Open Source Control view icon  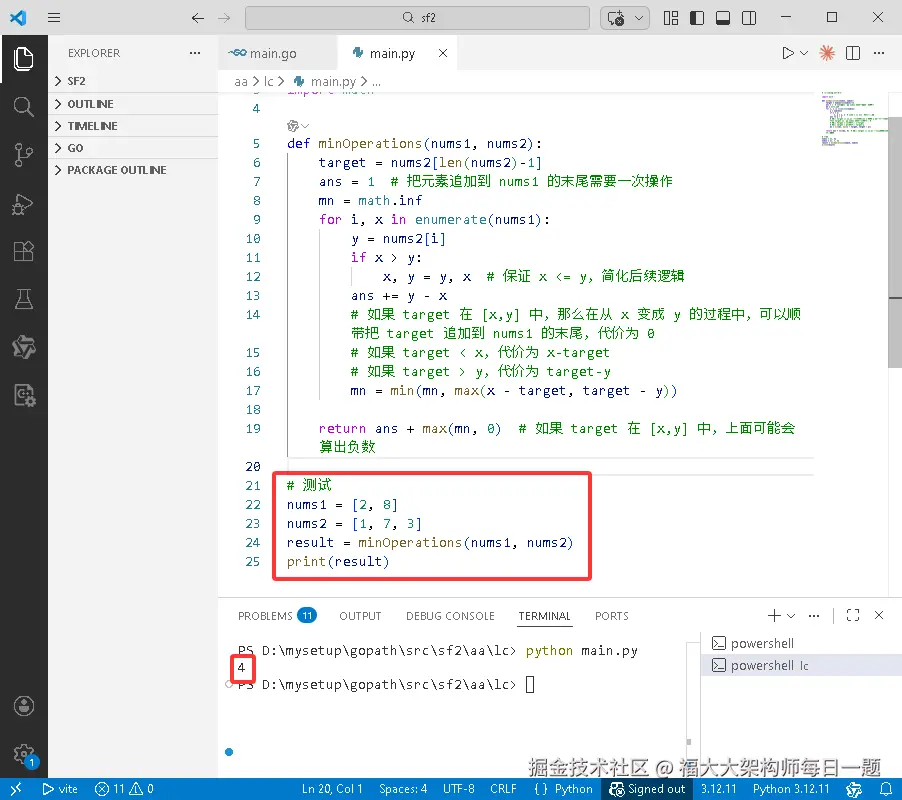click(x=24, y=155)
